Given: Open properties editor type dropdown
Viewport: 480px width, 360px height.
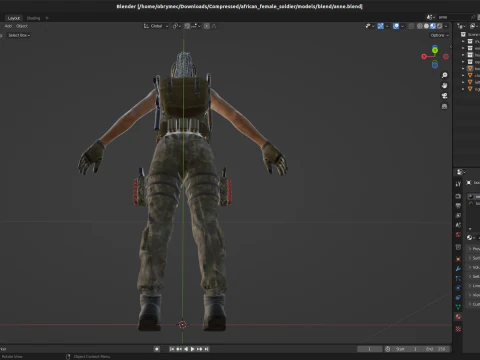Looking at the screenshot, I should pyautogui.click(x=461, y=172).
